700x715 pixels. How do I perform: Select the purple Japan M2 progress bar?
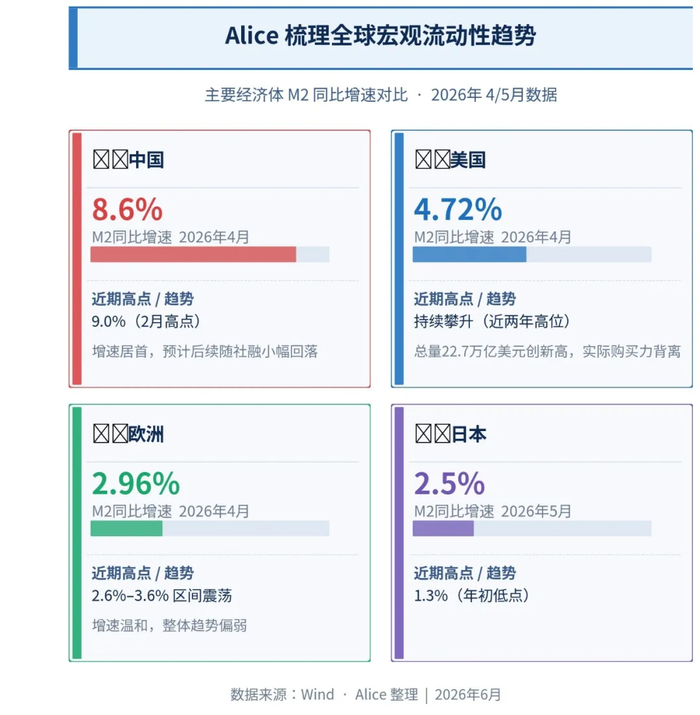pos(532,528)
